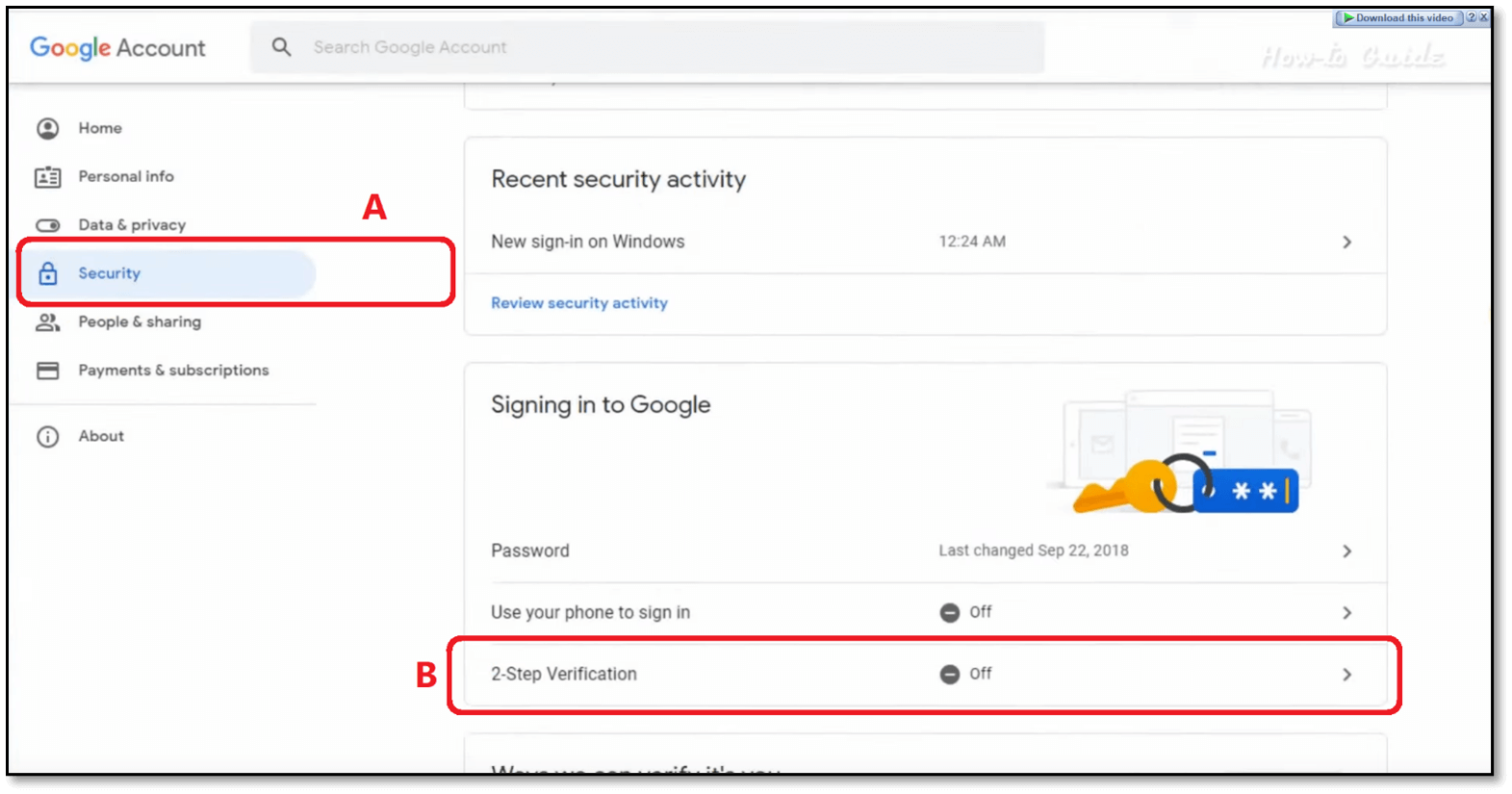Click the Security lock icon

pos(47,273)
